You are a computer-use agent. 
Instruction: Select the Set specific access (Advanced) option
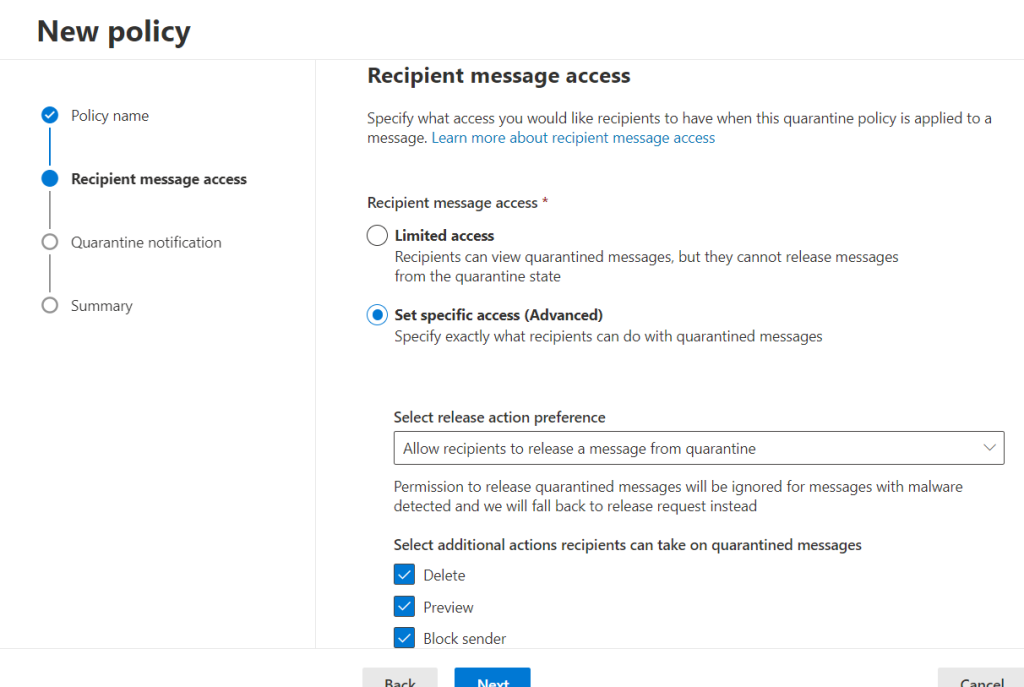(x=377, y=315)
